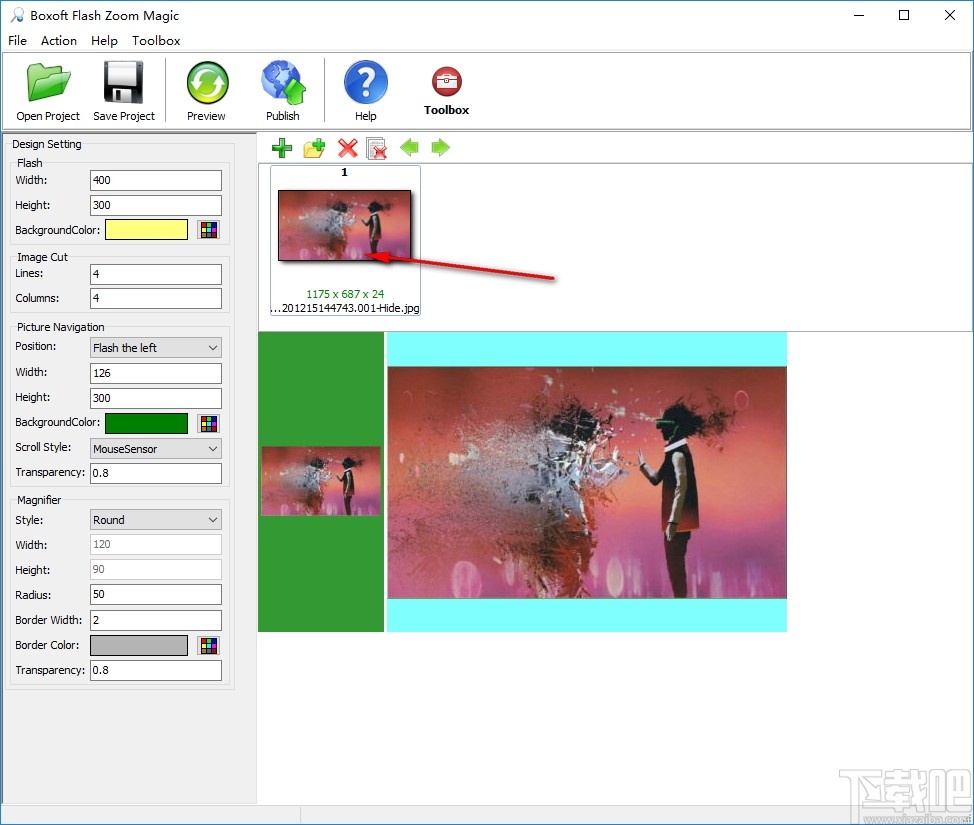Remove all images from the list

[377, 148]
